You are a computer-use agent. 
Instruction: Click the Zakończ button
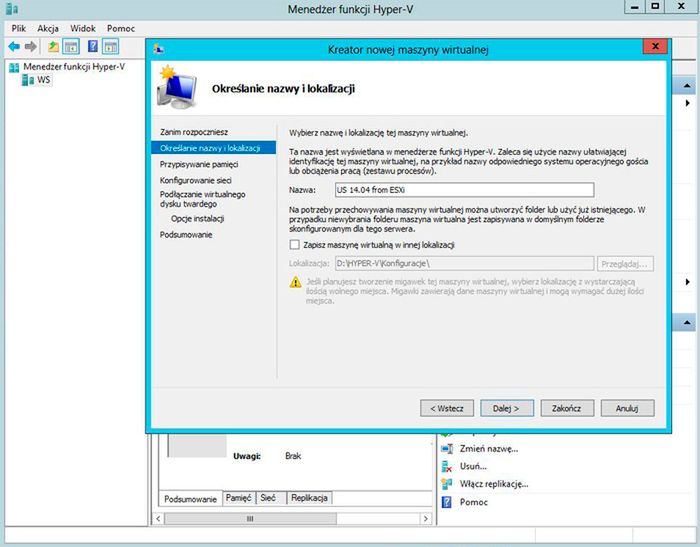pyautogui.click(x=567, y=408)
